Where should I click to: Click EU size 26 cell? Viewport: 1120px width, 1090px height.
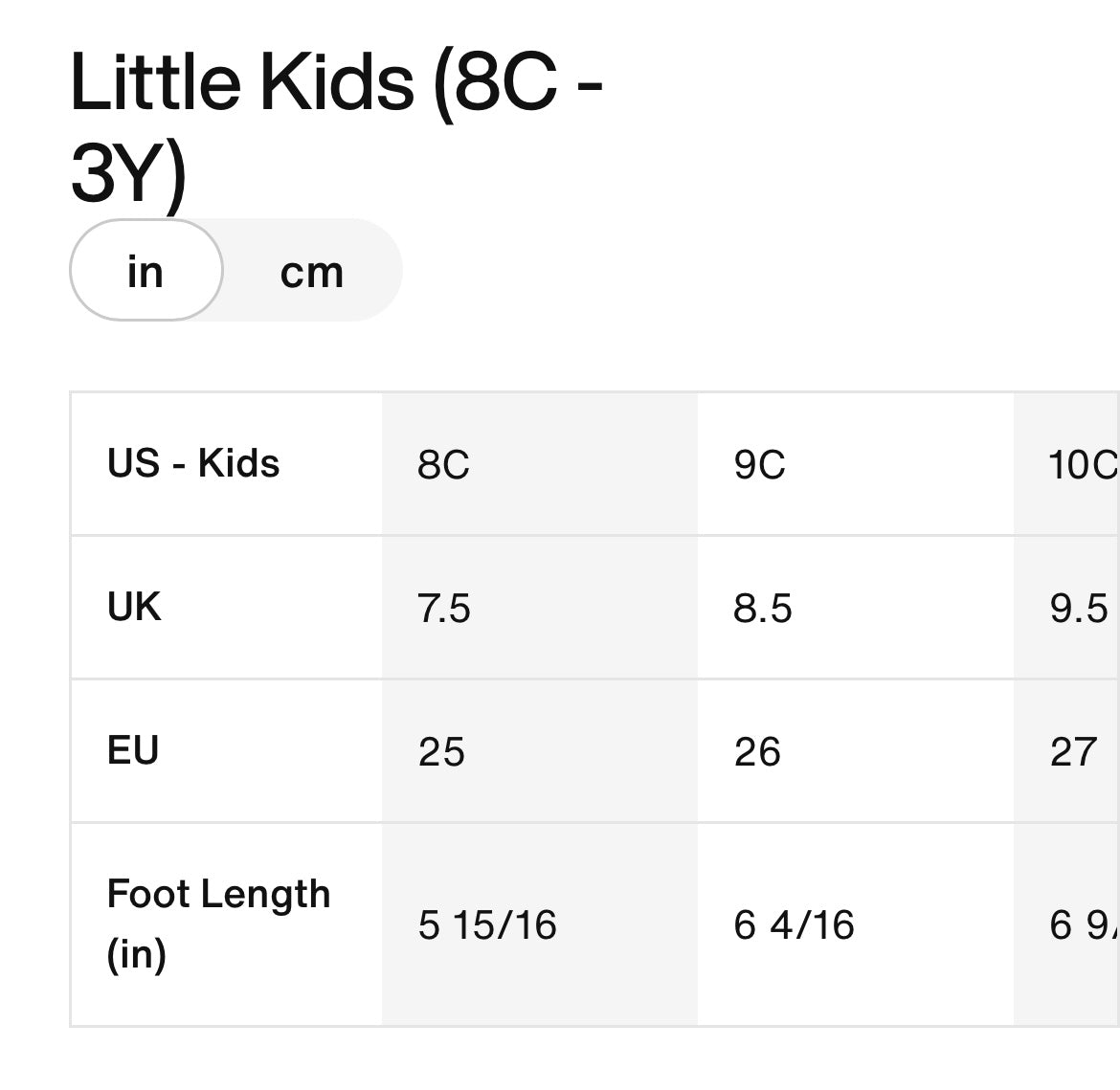click(757, 752)
